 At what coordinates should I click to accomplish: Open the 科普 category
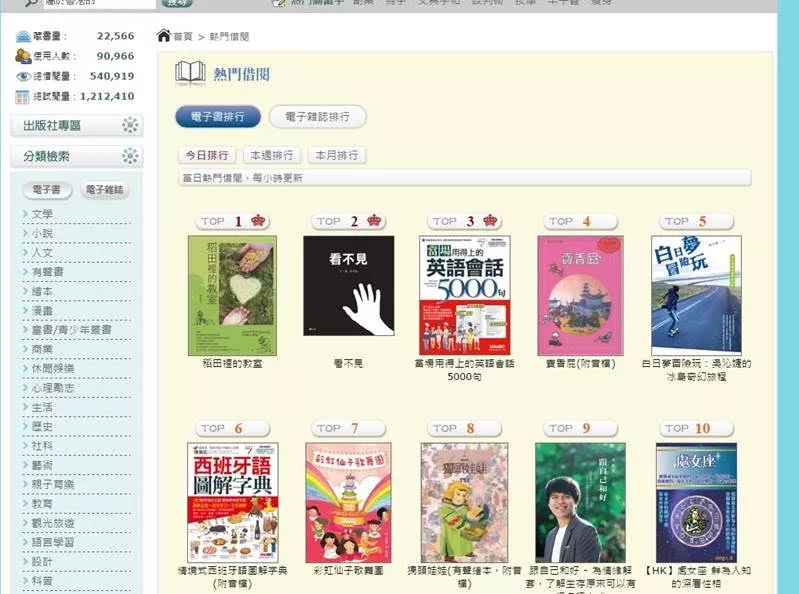tap(42, 581)
